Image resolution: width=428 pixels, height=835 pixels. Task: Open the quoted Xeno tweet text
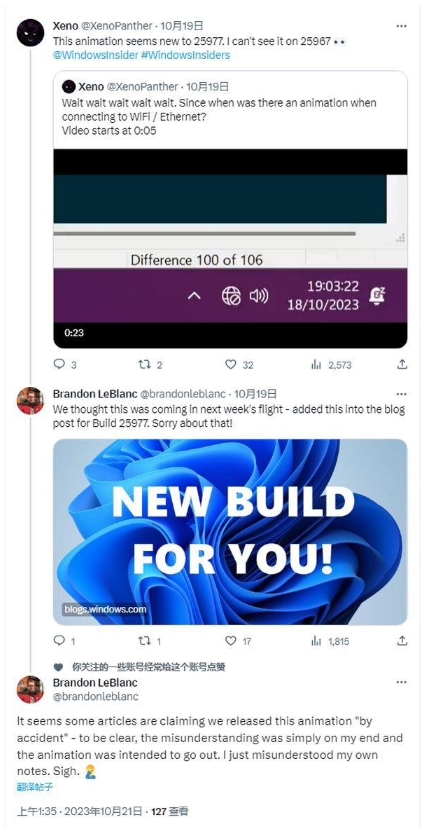[x=219, y=116]
